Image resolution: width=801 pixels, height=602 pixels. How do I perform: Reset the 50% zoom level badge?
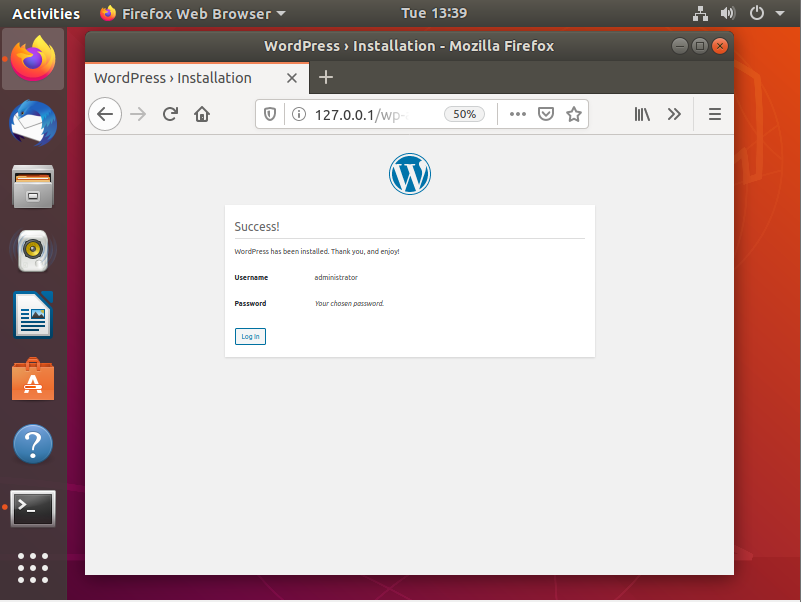click(x=464, y=114)
